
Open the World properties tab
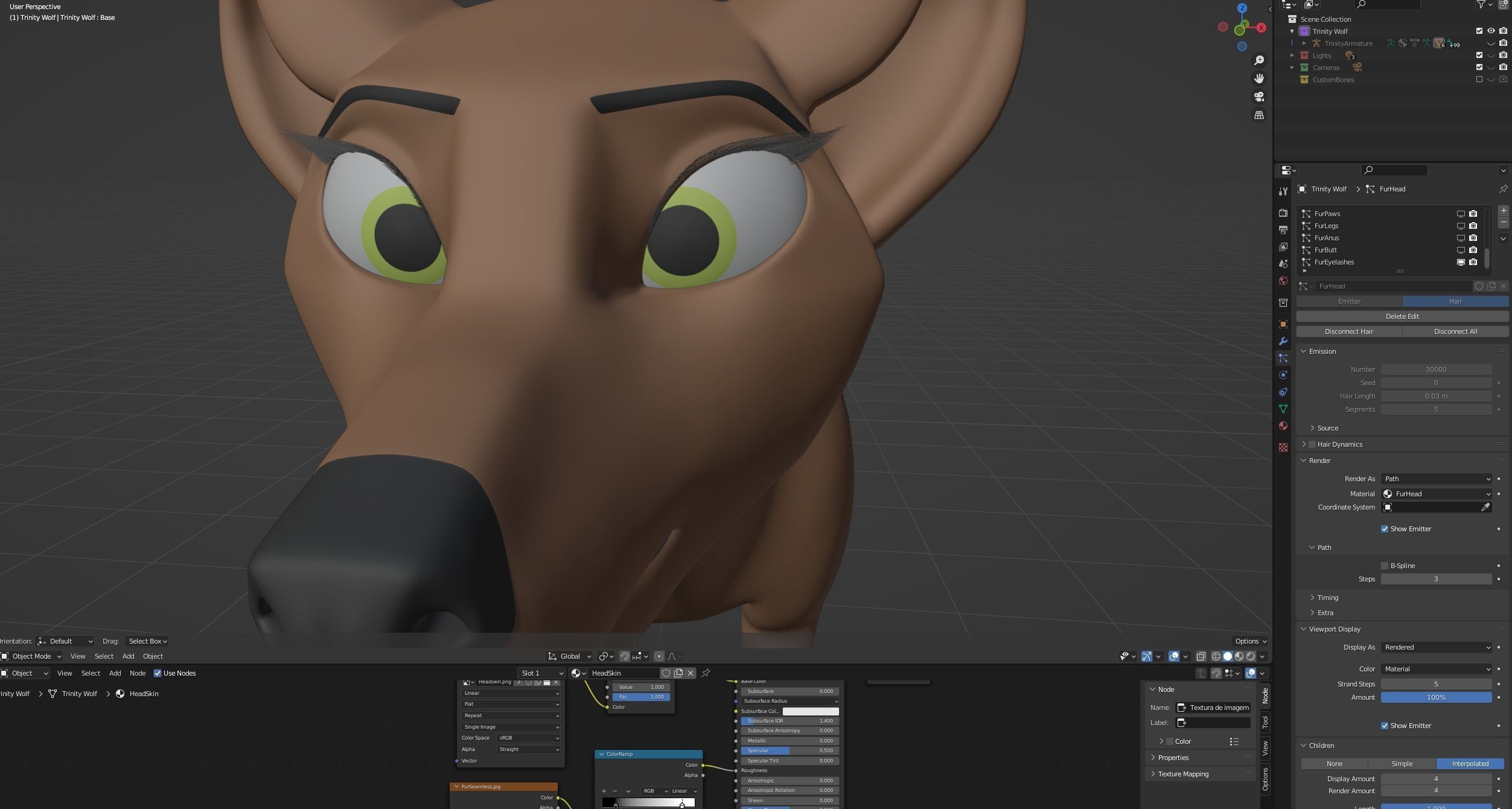[1283, 281]
